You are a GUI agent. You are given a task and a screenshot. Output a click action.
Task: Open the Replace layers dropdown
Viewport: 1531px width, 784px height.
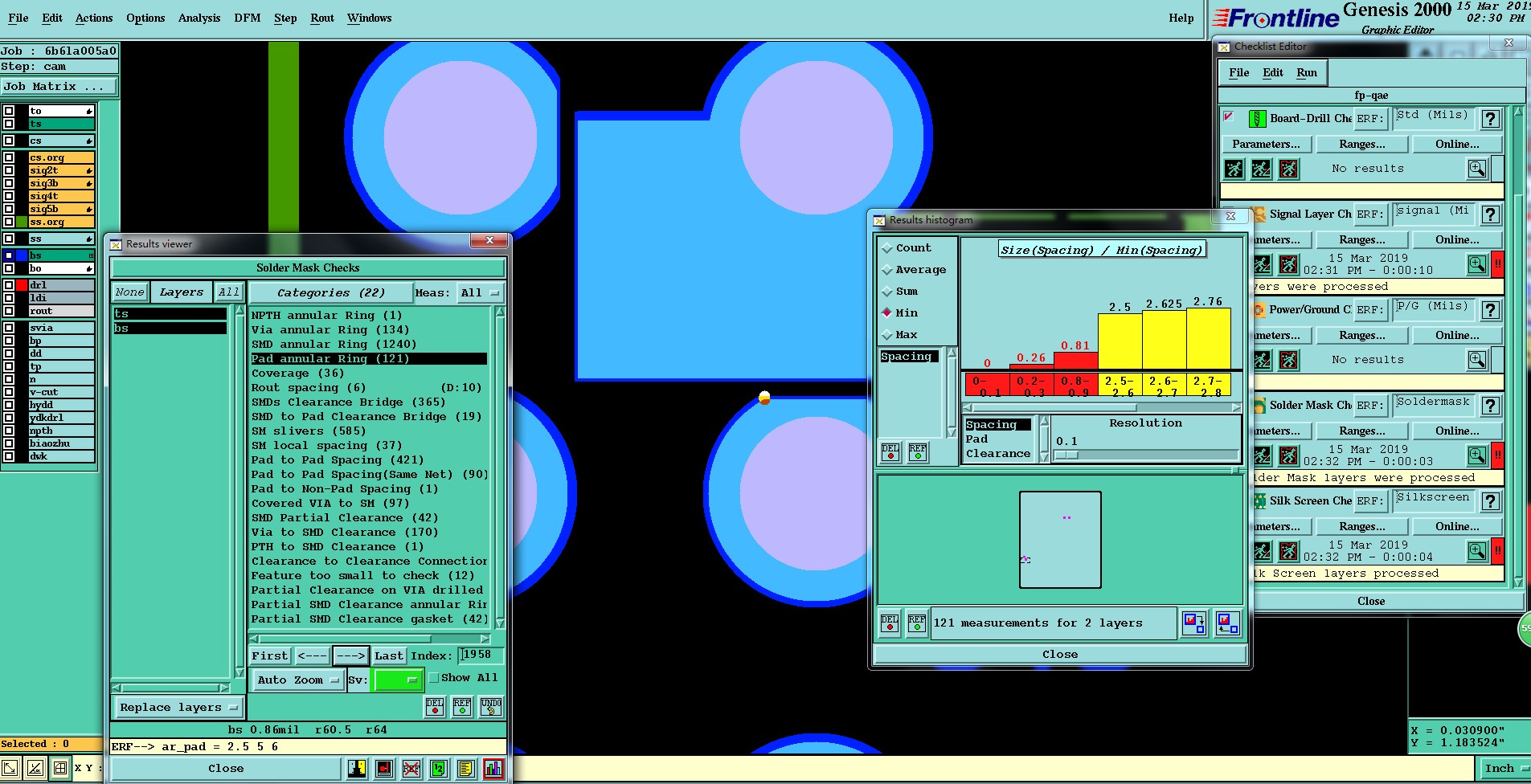point(178,708)
